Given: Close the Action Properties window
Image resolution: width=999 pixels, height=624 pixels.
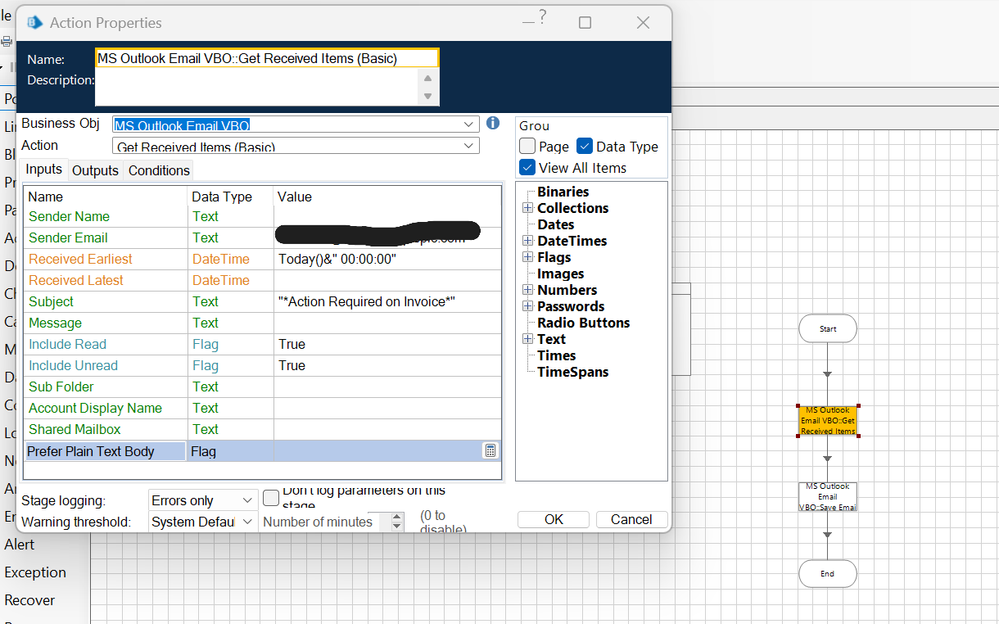Looking at the screenshot, I should [643, 22].
